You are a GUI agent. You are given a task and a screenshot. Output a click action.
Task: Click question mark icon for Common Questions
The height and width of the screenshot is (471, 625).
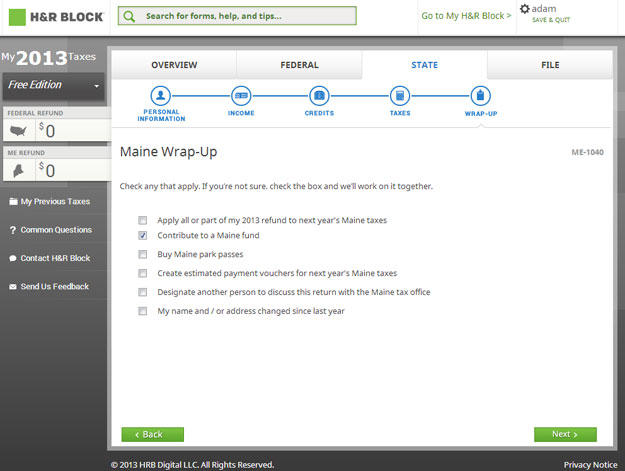[x=13, y=230]
